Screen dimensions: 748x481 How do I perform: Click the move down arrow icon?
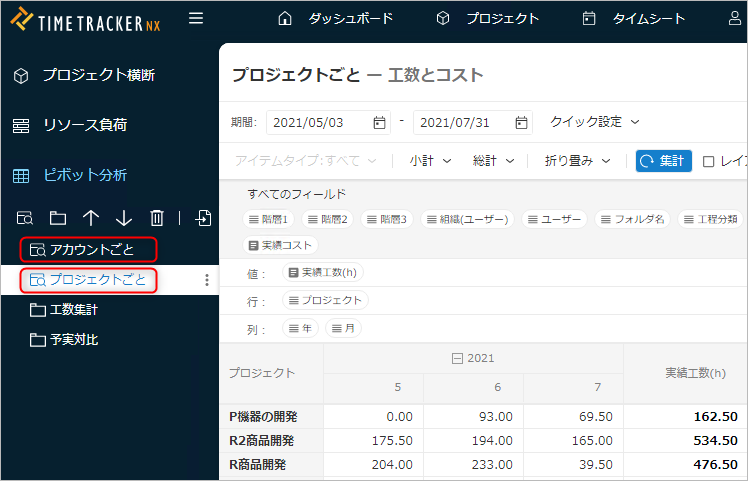pyautogui.click(x=124, y=218)
